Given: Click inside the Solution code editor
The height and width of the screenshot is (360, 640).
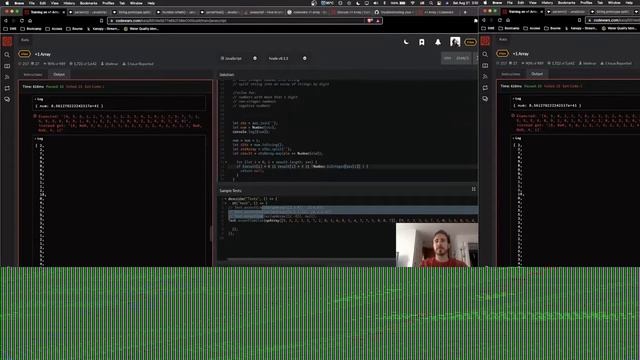Looking at the screenshot, I should pos(347,131).
